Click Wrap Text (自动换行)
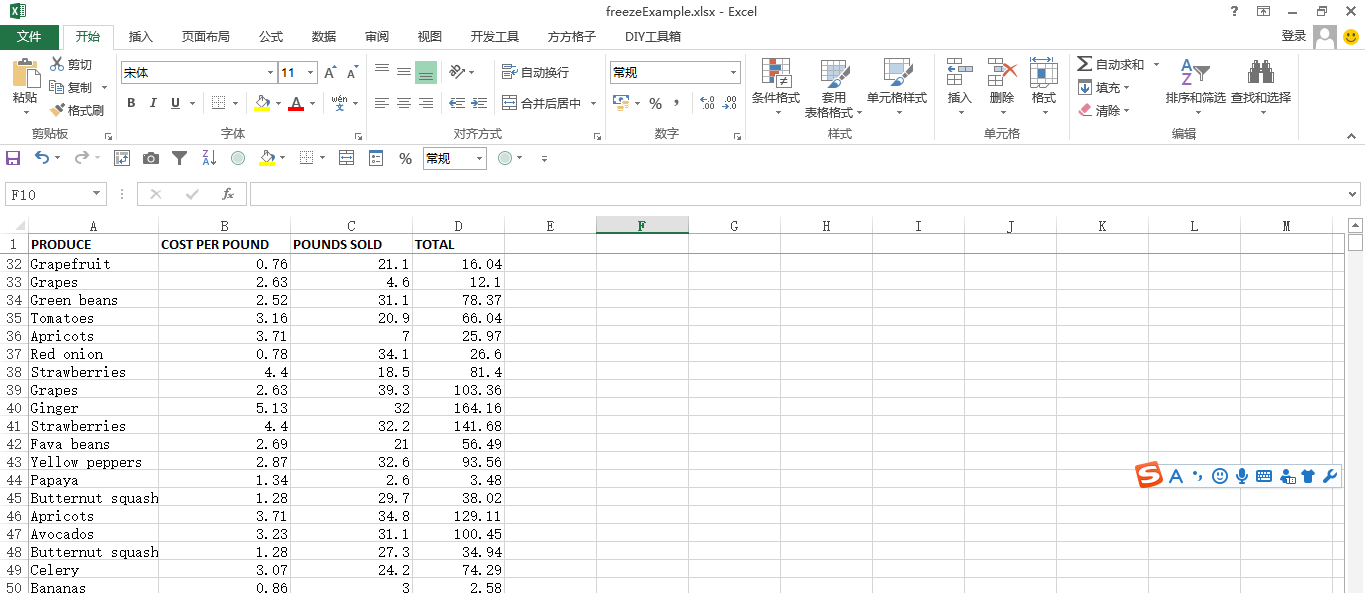 tap(535, 72)
